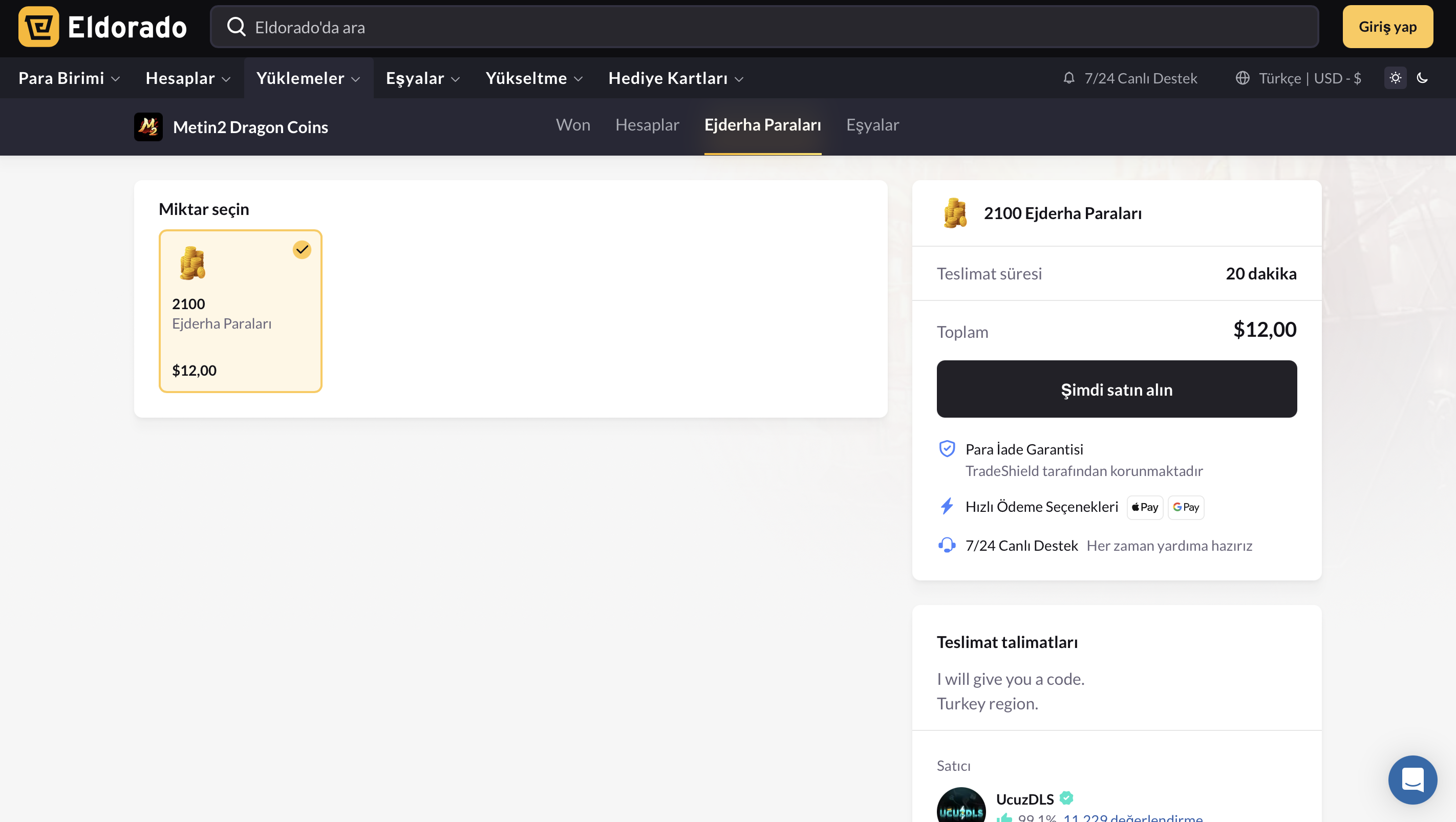This screenshot has height=822, width=1456.
Task: Switch to the Eşyalar tab
Action: click(x=872, y=125)
